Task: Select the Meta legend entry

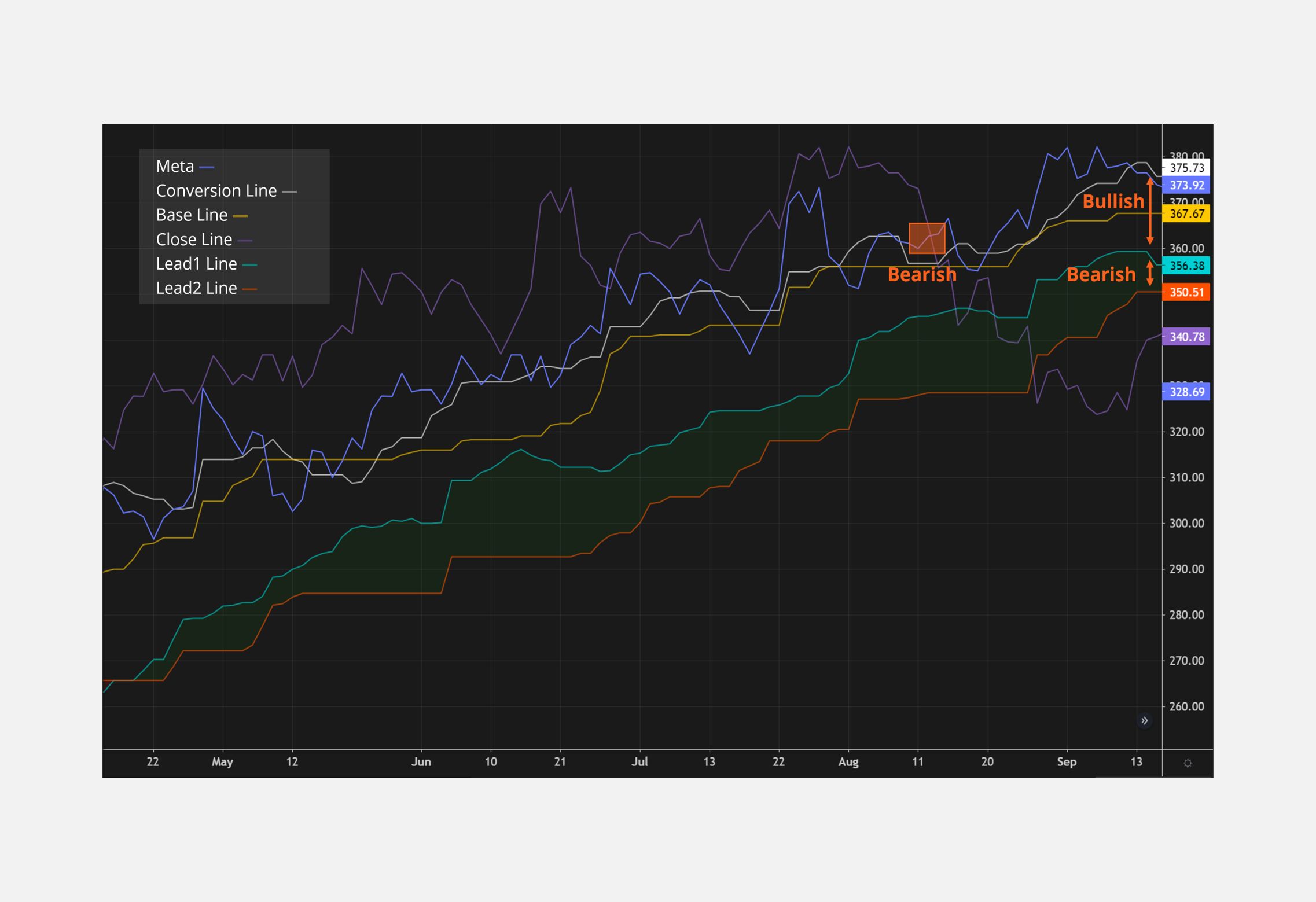Action: pyautogui.click(x=175, y=167)
